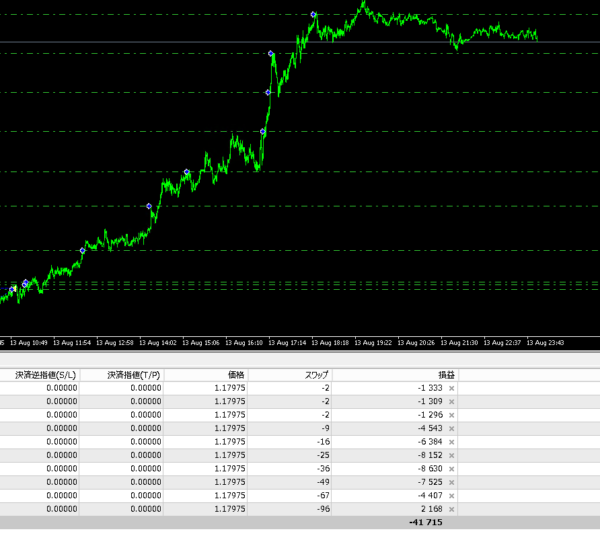600x542 pixels.
Task: Sort by 決済指値(T/P) column header
Action: point(133,374)
